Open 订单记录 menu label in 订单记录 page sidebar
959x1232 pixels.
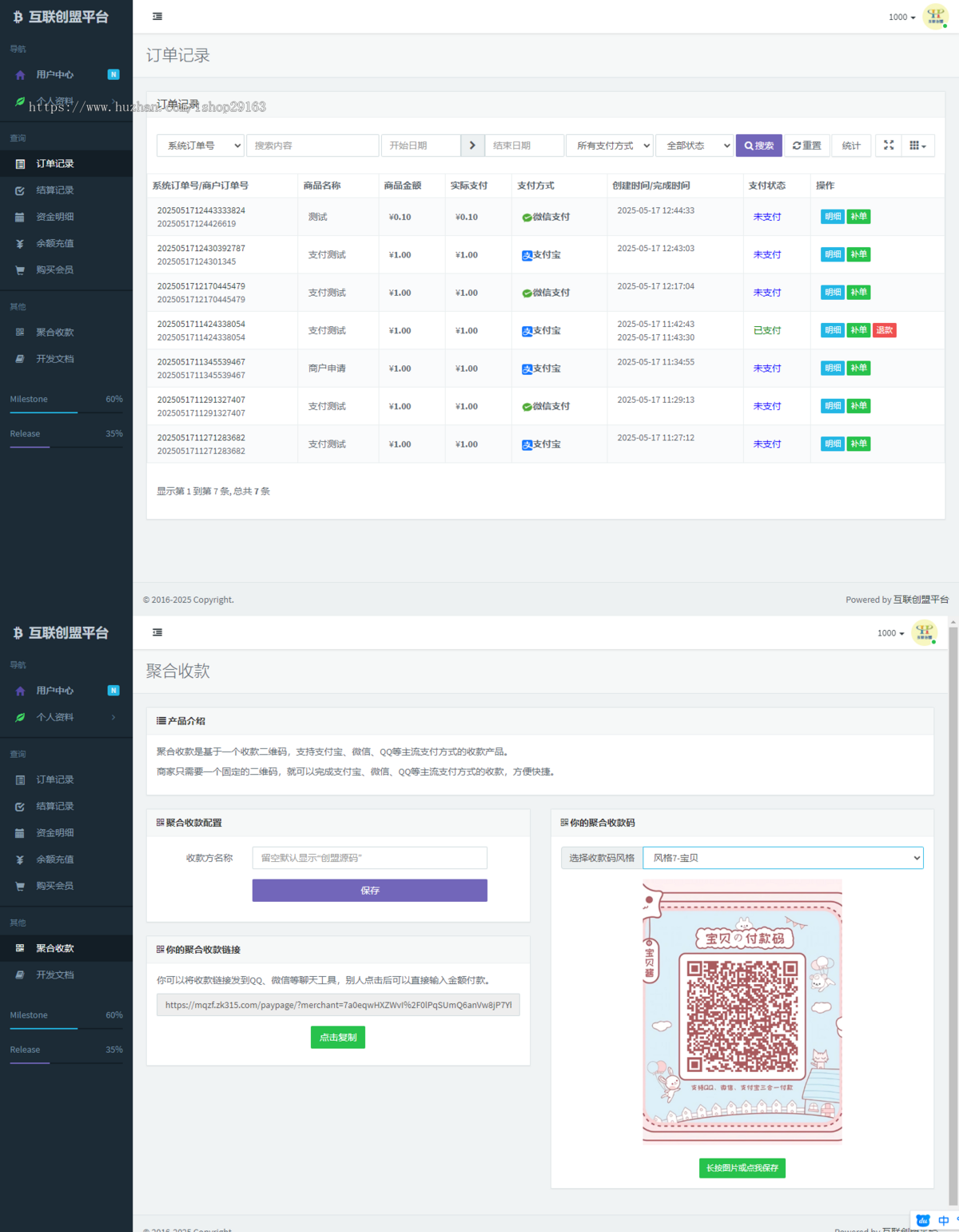click(55, 164)
